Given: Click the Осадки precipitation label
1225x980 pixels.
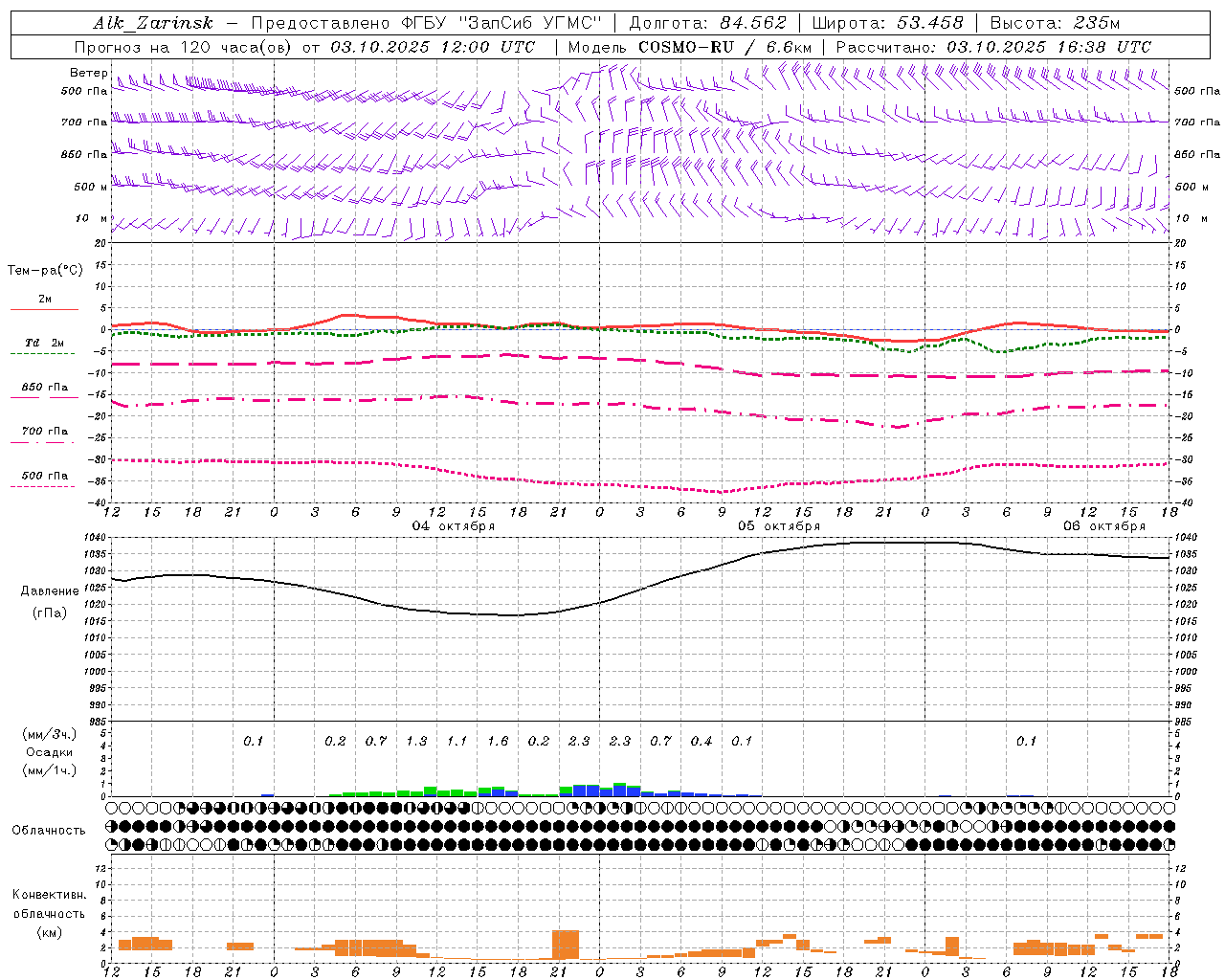Looking at the screenshot, I should pyautogui.click(x=50, y=752).
